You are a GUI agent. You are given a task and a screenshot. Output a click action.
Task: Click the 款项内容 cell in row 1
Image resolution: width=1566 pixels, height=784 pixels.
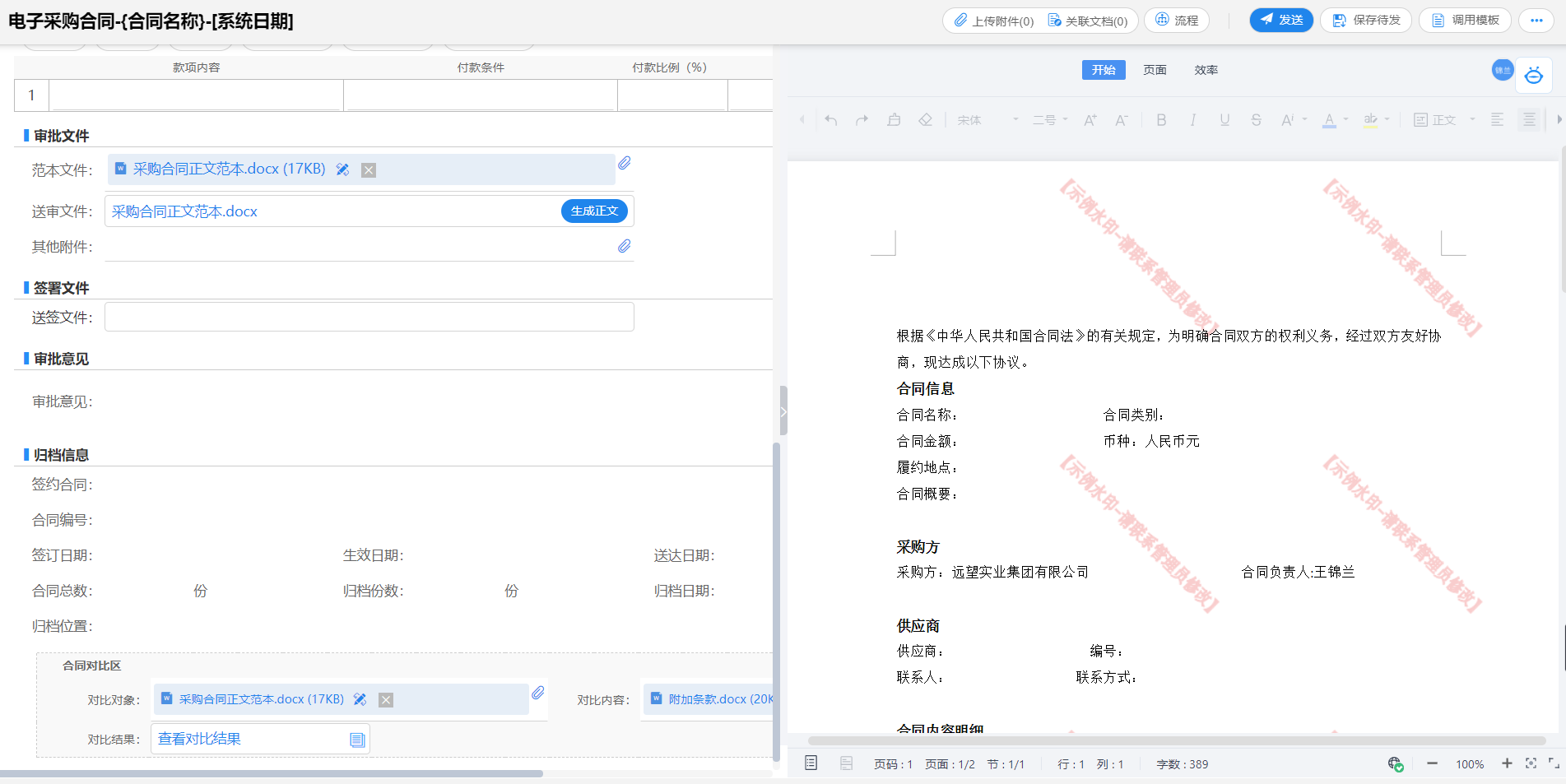click(196, 95)
